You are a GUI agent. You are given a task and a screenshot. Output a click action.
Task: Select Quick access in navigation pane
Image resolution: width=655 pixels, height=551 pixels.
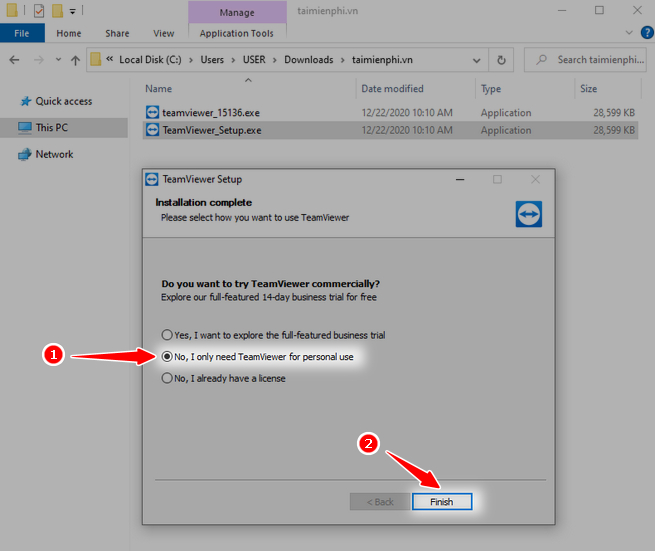[x=63, y=101]
